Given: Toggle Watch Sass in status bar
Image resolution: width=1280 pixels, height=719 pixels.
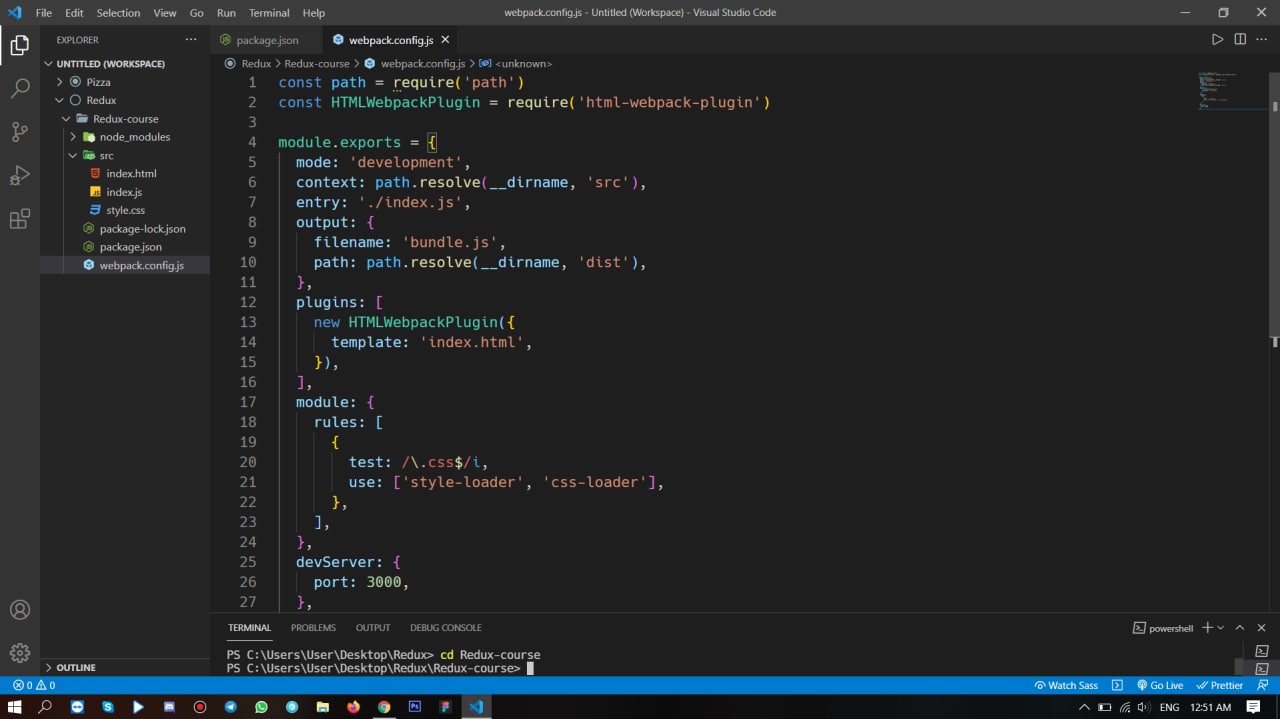Looking at the screenshot, I should 1065,685.
